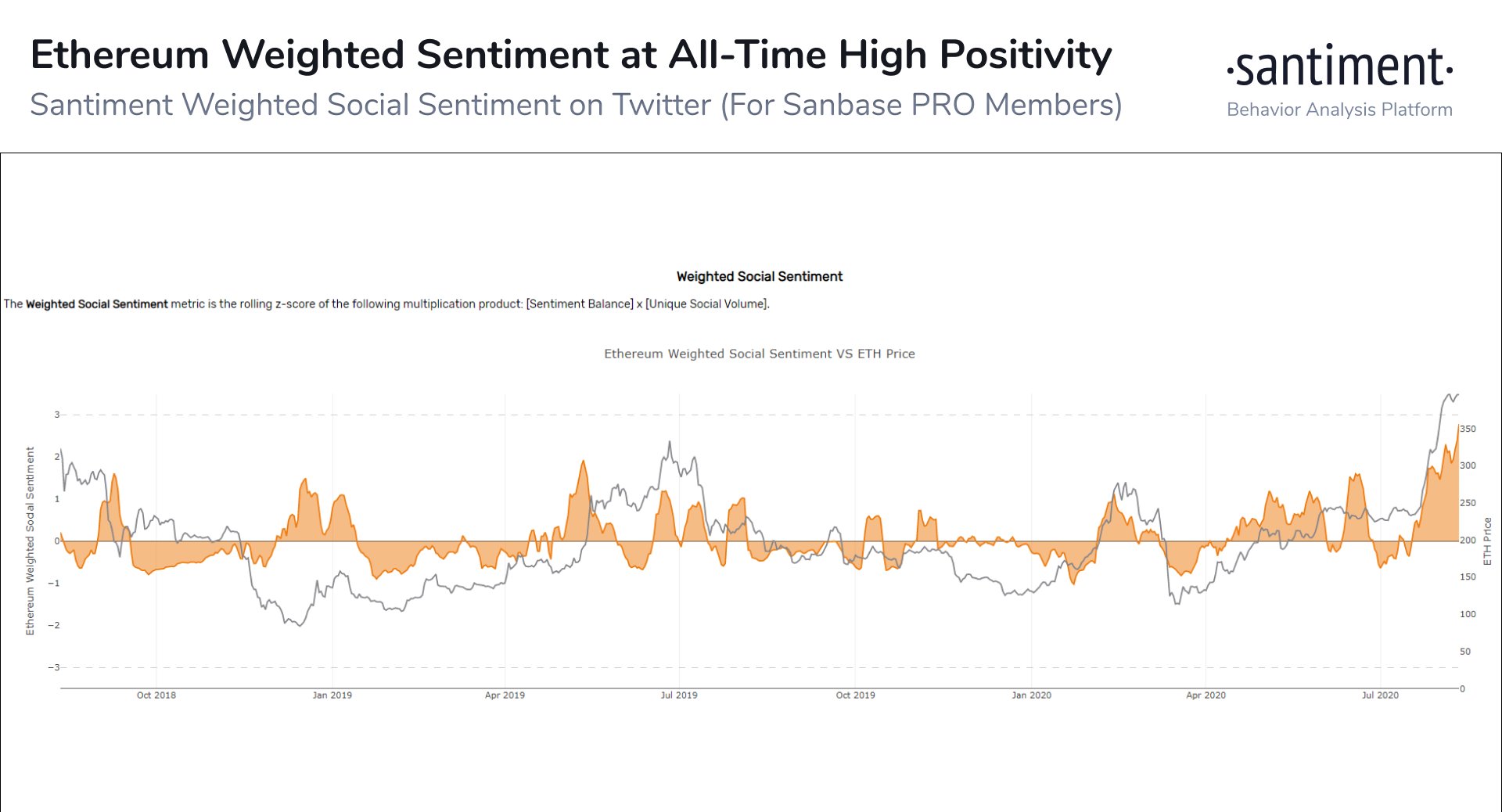Select the Jan 2020 axis label
1502x812 pixels.
coord(1031,695)
